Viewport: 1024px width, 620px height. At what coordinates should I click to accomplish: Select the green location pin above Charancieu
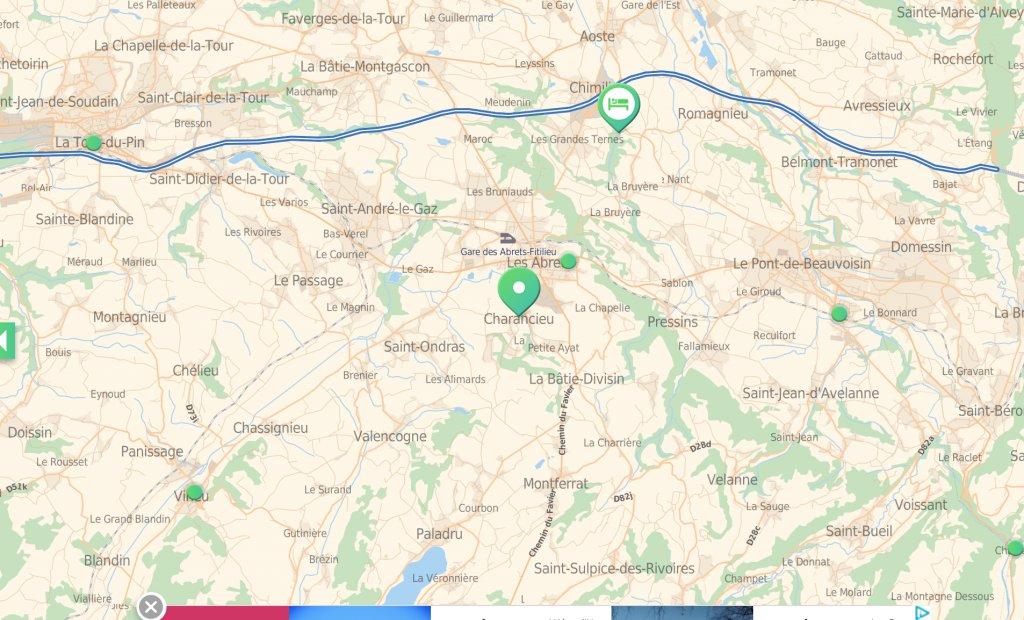click(519, 291)
